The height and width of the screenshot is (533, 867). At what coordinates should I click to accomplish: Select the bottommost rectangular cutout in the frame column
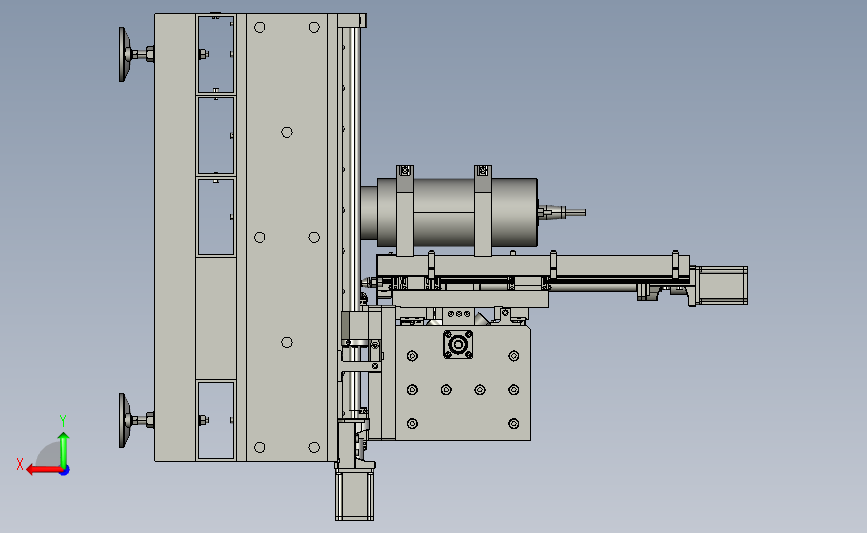tap(216, 420)
